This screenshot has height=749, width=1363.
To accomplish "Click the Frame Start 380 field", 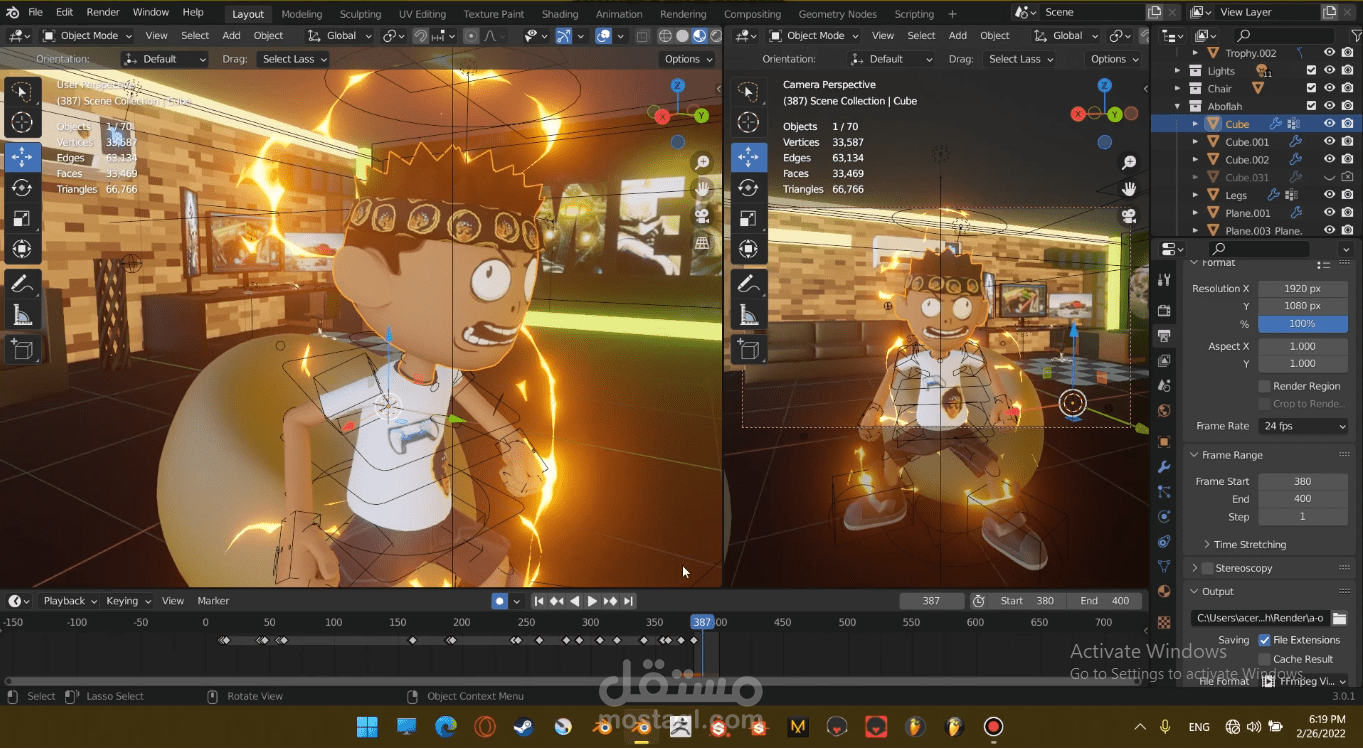I will point(1303,481).
